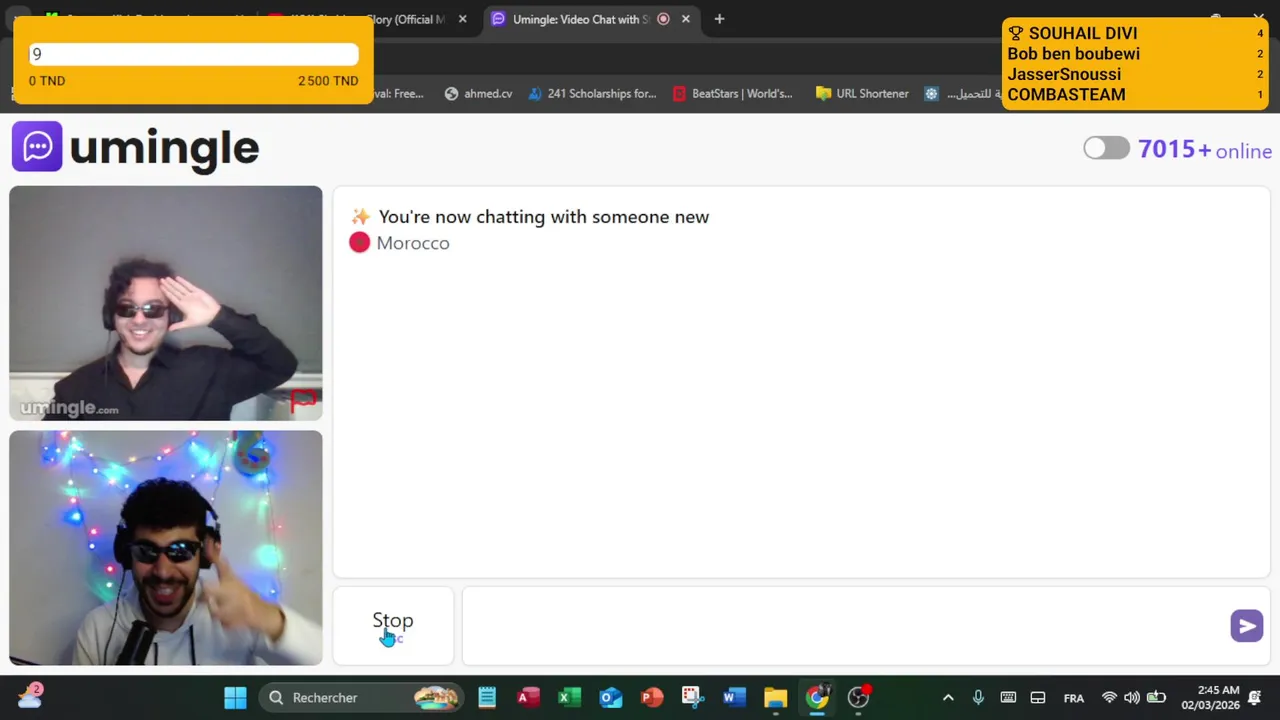Close the Umingle tab
1280x720 pixels.
pyautogui.click(x=685, y=19)
